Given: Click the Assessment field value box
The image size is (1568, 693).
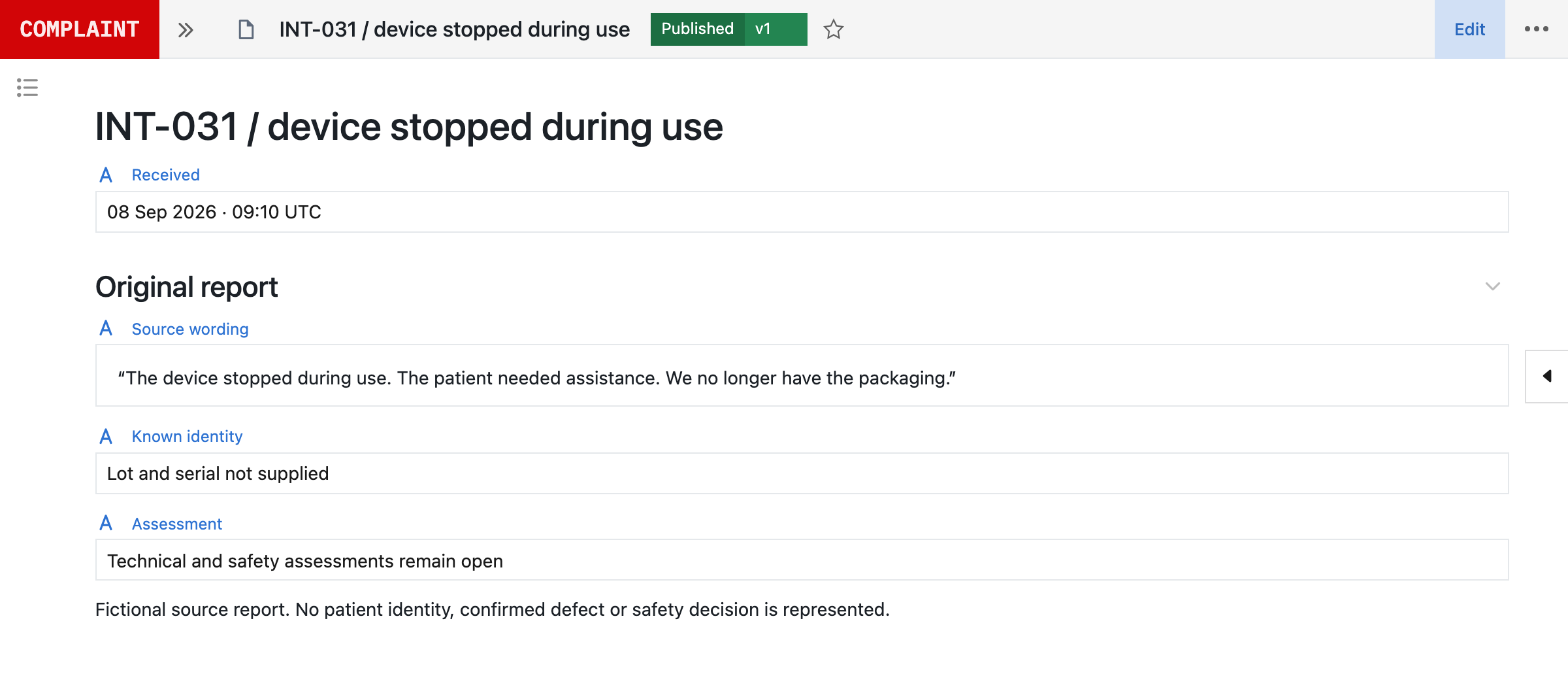Looking at the screenshot, I should tap(802, 560).
